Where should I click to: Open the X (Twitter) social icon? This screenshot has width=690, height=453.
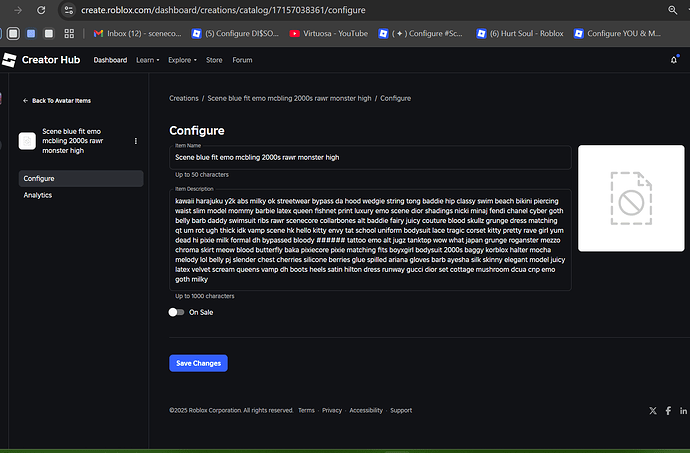(653, 411)
